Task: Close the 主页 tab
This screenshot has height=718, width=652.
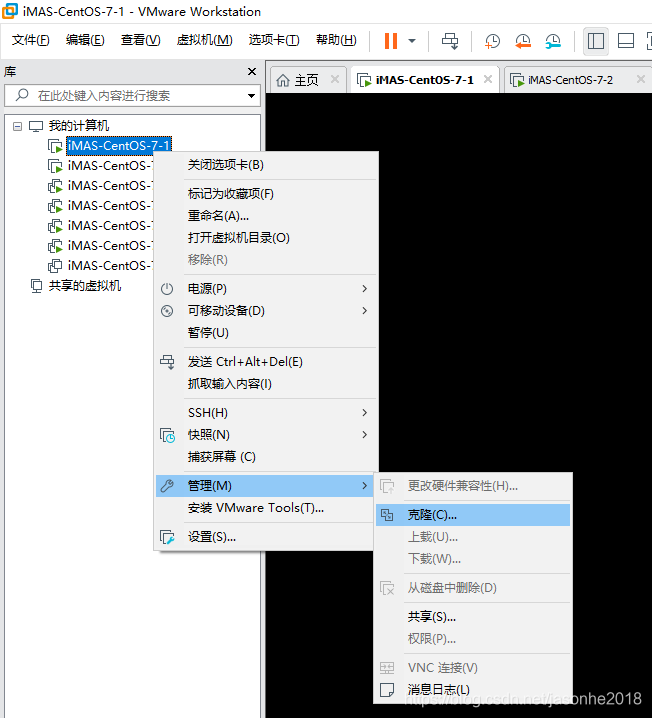Action: [x=335, y=79]
